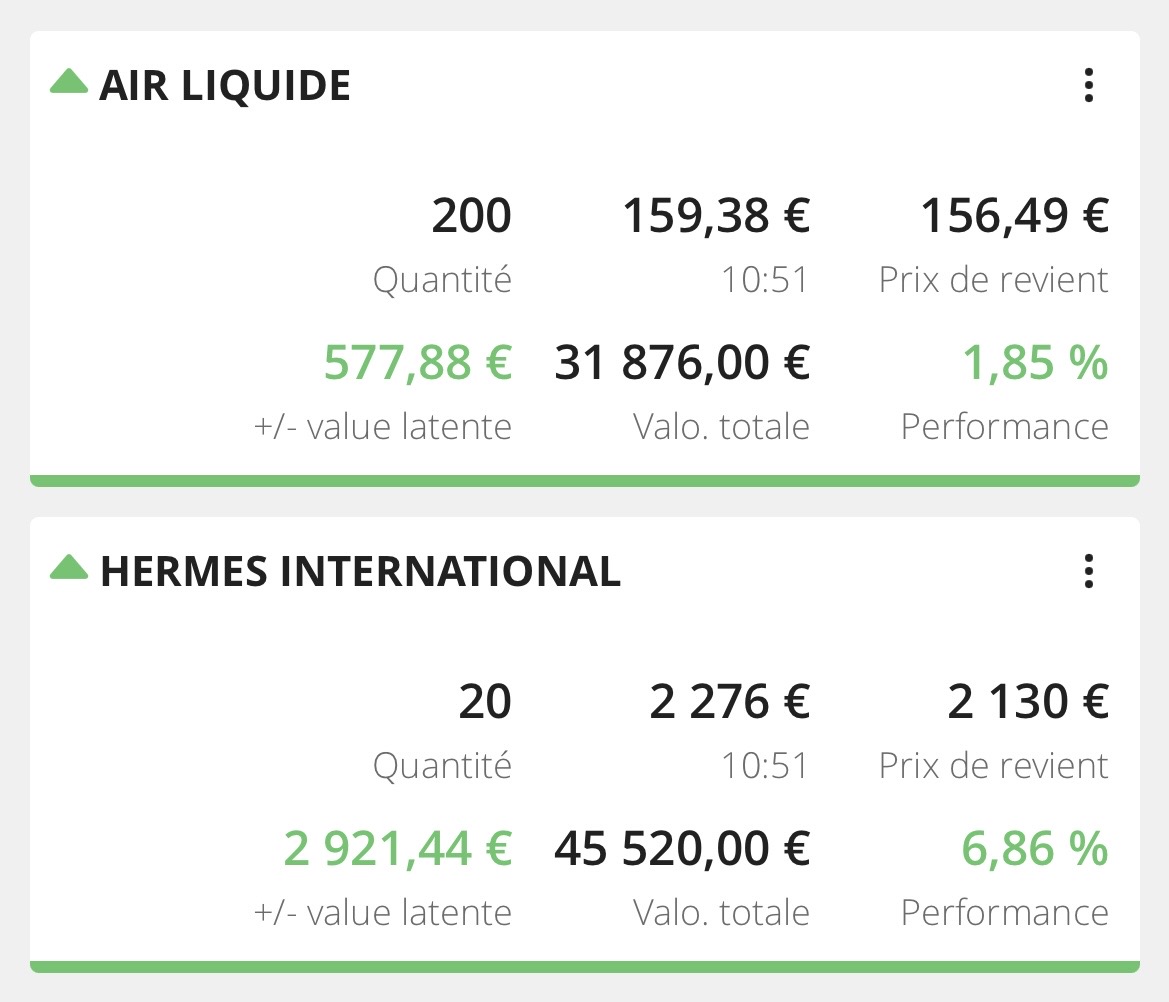The image size is (1169, 1002).
Task: Click the Air Liquide cost price 156,49 €
Action: pos(1014,216)
